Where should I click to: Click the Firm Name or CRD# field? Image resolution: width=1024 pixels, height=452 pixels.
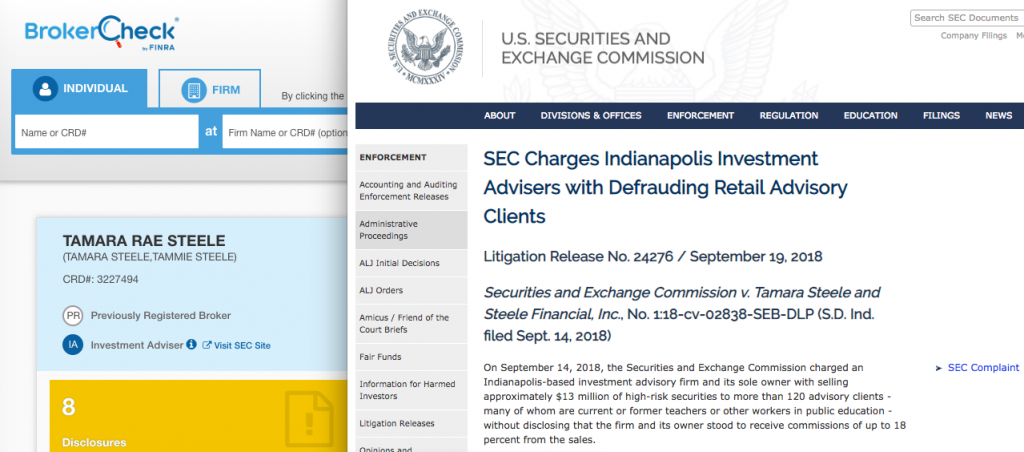(x=285, y=132)
